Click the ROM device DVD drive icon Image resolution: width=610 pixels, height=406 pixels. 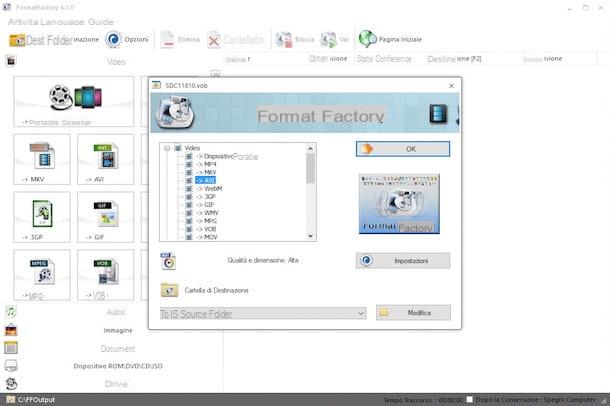[x=11, y=366]
